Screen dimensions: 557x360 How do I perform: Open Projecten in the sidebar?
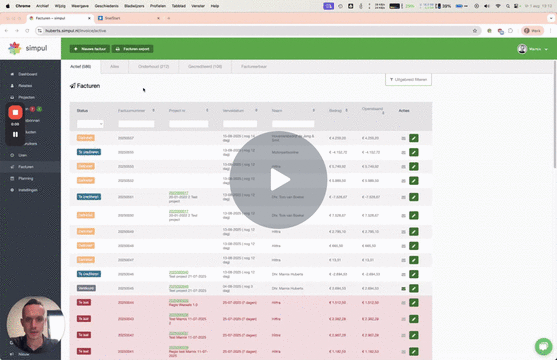(x=26, y=97)
